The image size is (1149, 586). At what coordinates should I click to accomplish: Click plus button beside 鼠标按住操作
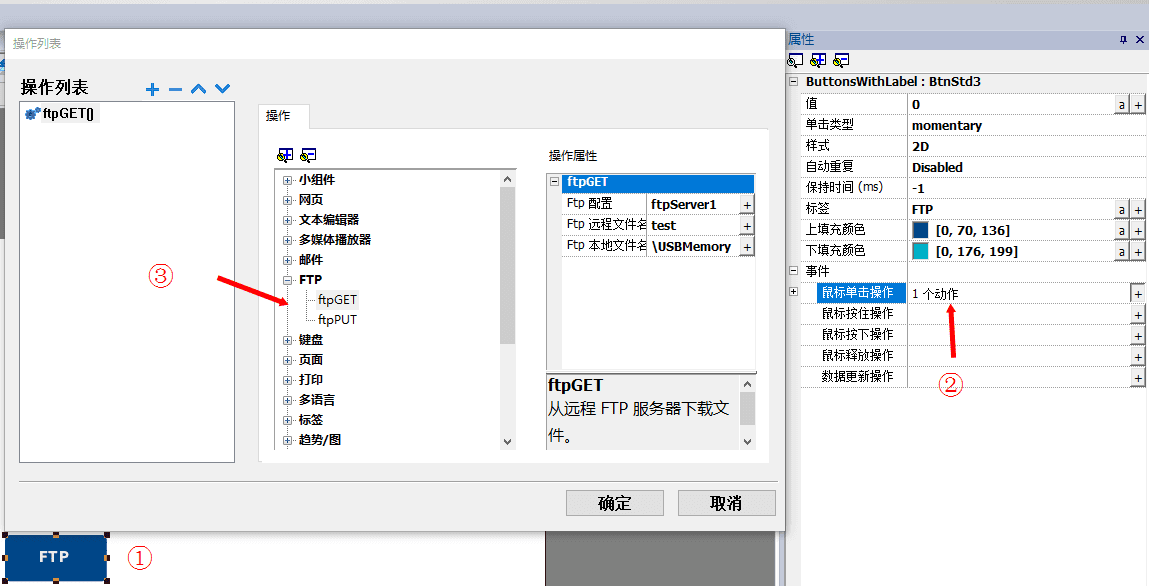(1137, 314)
